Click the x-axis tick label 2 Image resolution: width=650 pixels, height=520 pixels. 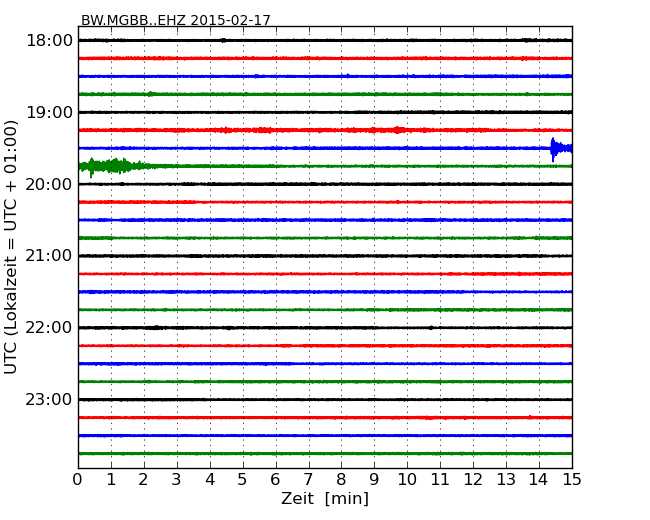(143, 480)
